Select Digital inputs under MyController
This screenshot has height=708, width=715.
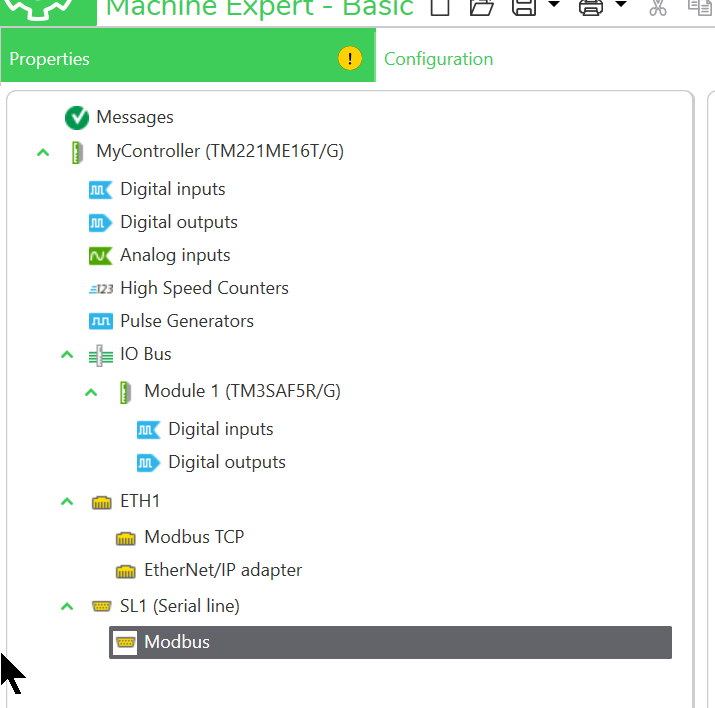point(173,190)
